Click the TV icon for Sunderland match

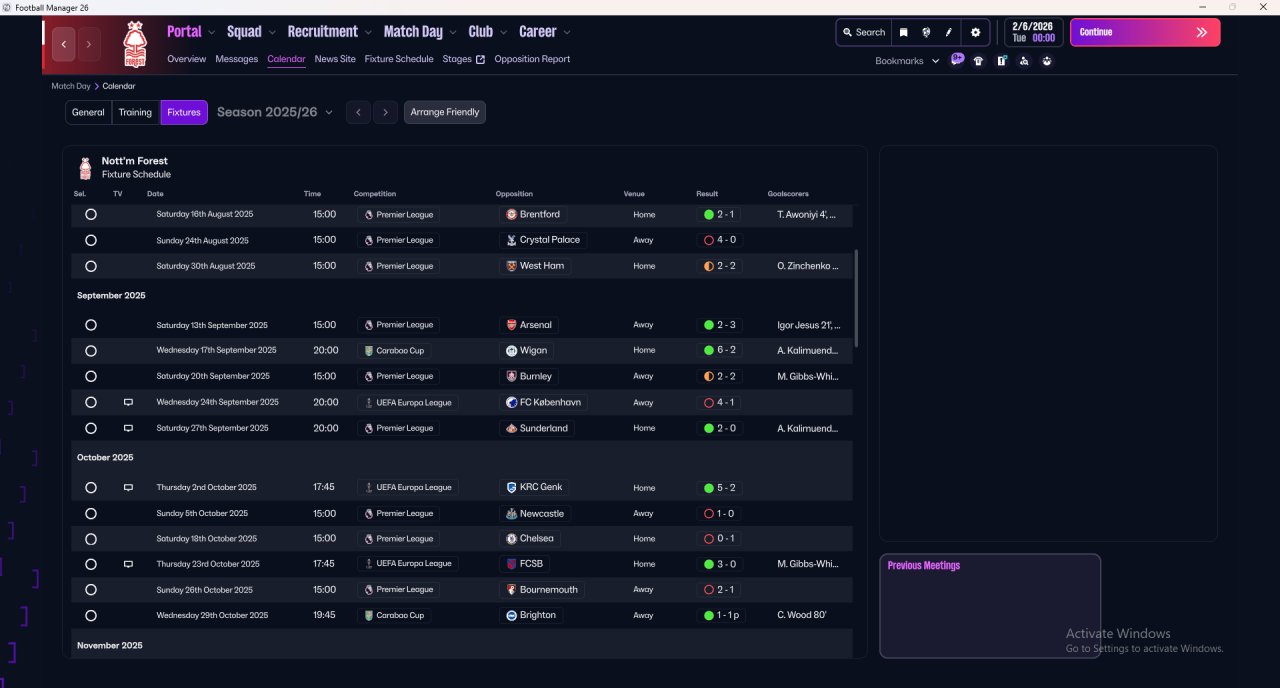coord(128,428)
